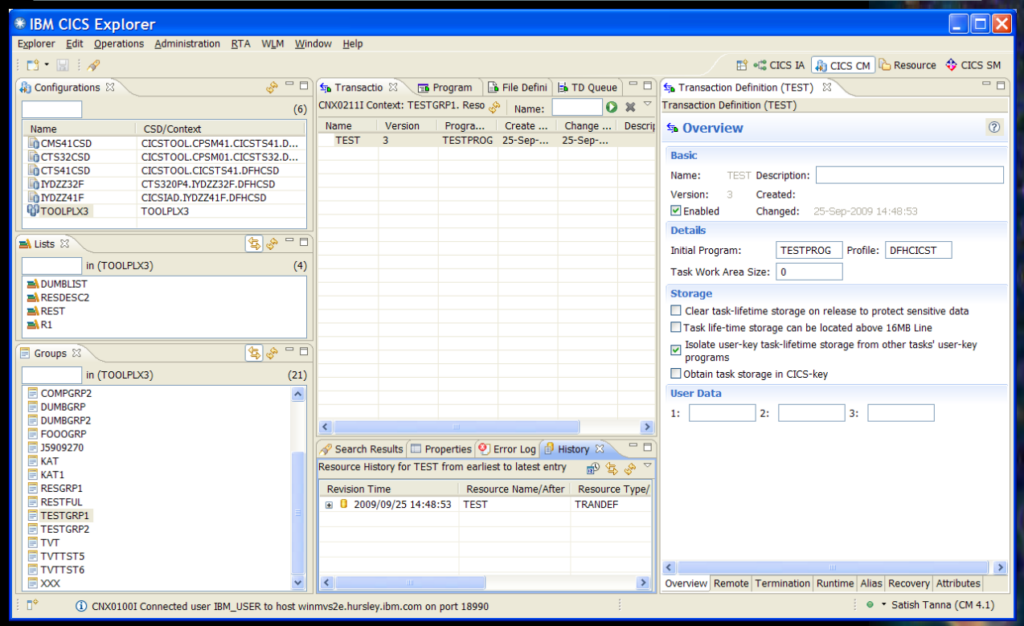Open the Recovery editor tab
The height and width of the screenshot is (626, 1024).
(908, 584)
